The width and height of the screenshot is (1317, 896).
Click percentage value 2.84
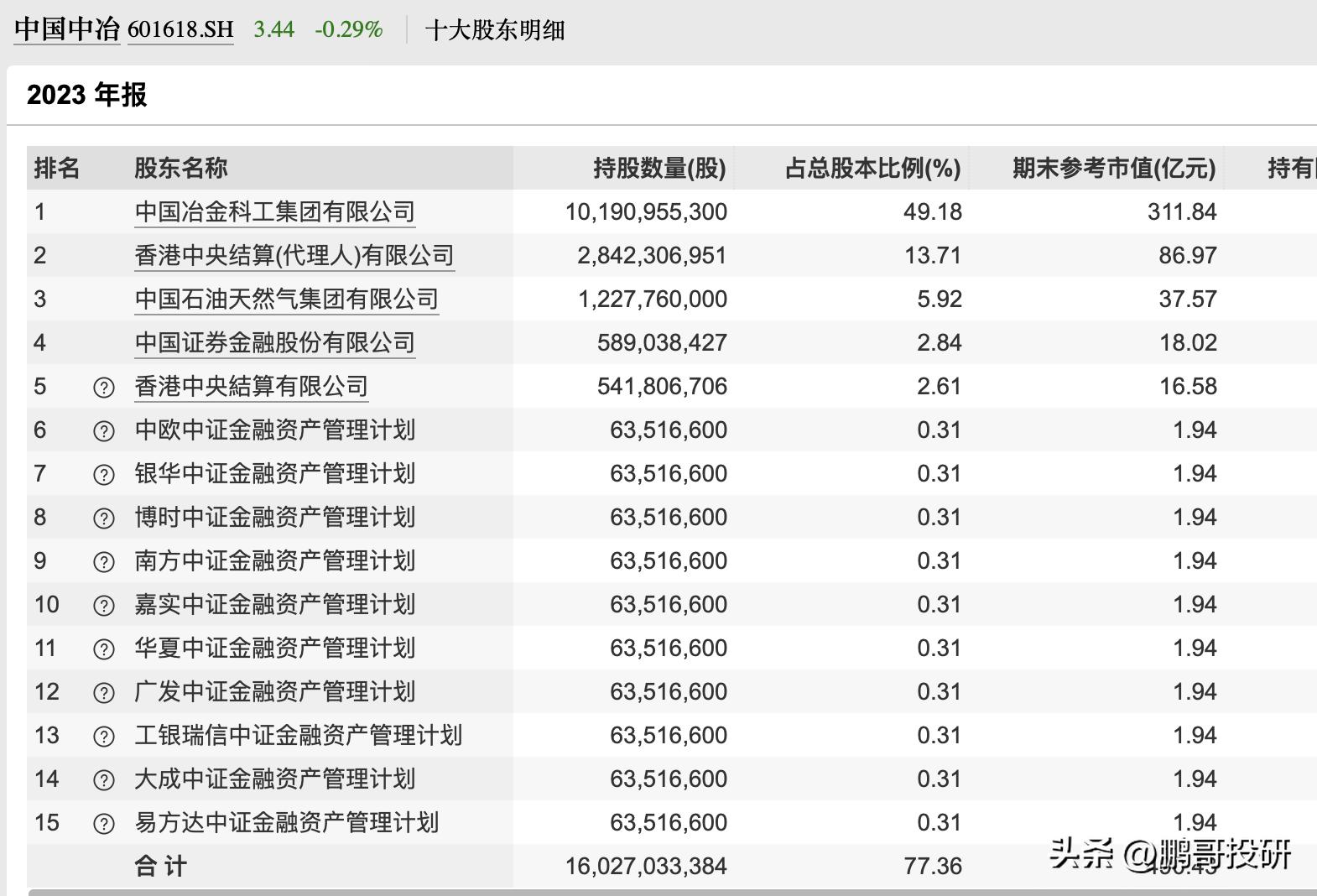point(940,343)
